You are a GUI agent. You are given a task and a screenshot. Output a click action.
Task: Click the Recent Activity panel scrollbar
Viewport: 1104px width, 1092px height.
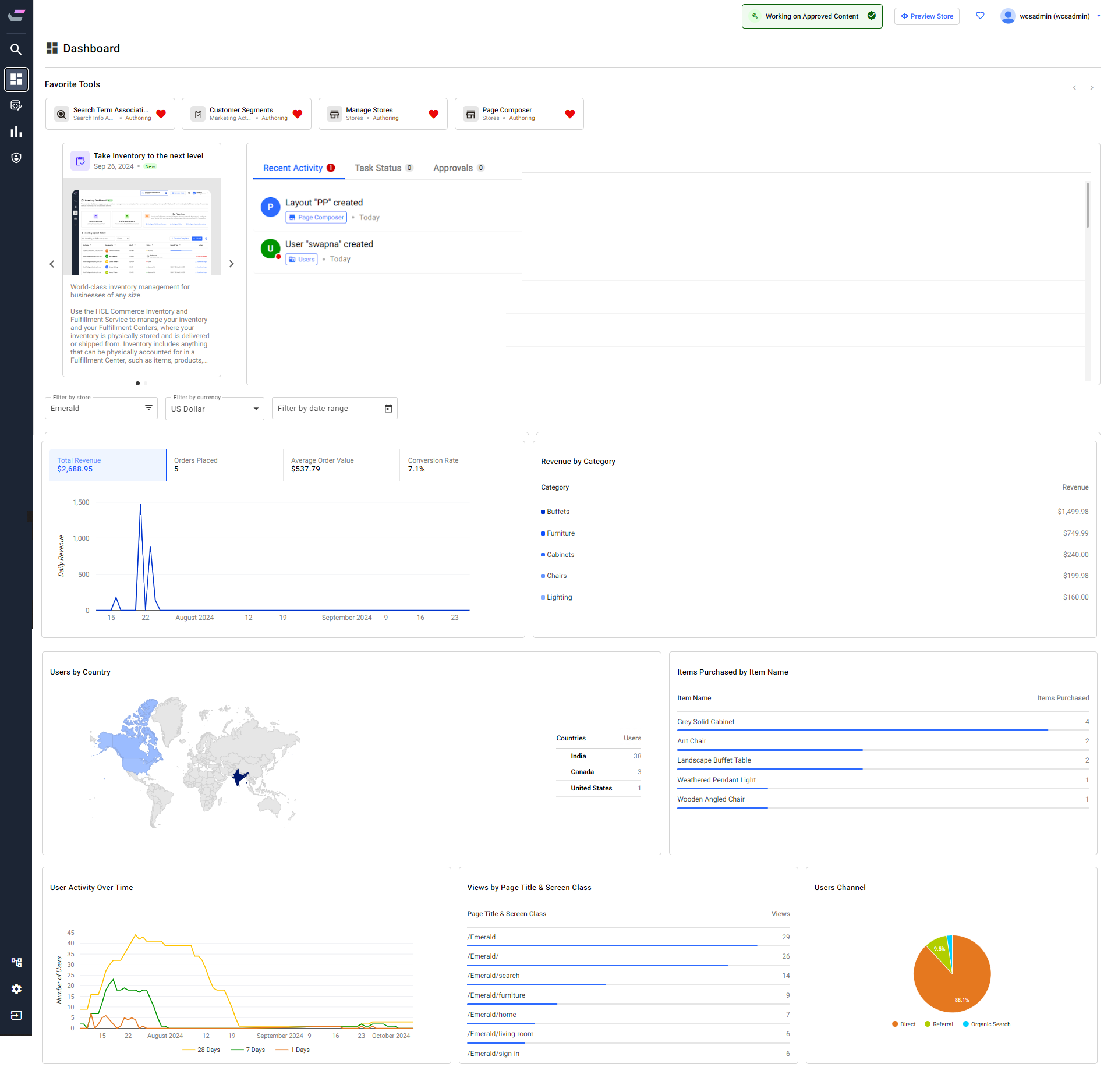pos(1087,205)
